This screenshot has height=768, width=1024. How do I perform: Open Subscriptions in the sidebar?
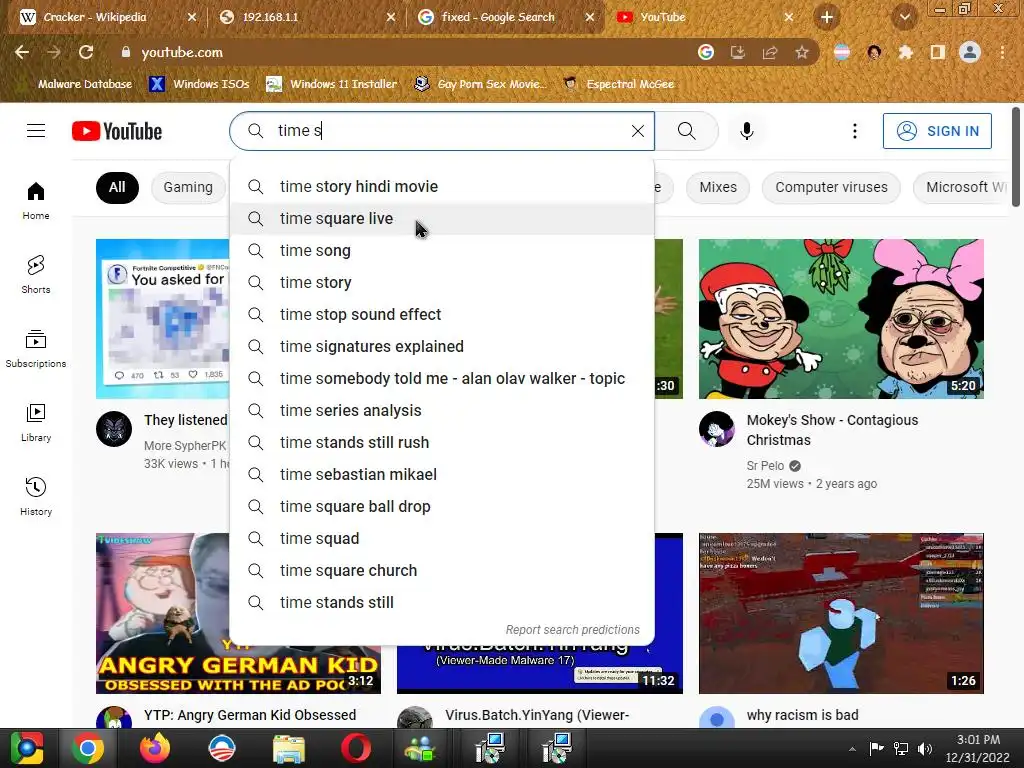coord(36,348)
